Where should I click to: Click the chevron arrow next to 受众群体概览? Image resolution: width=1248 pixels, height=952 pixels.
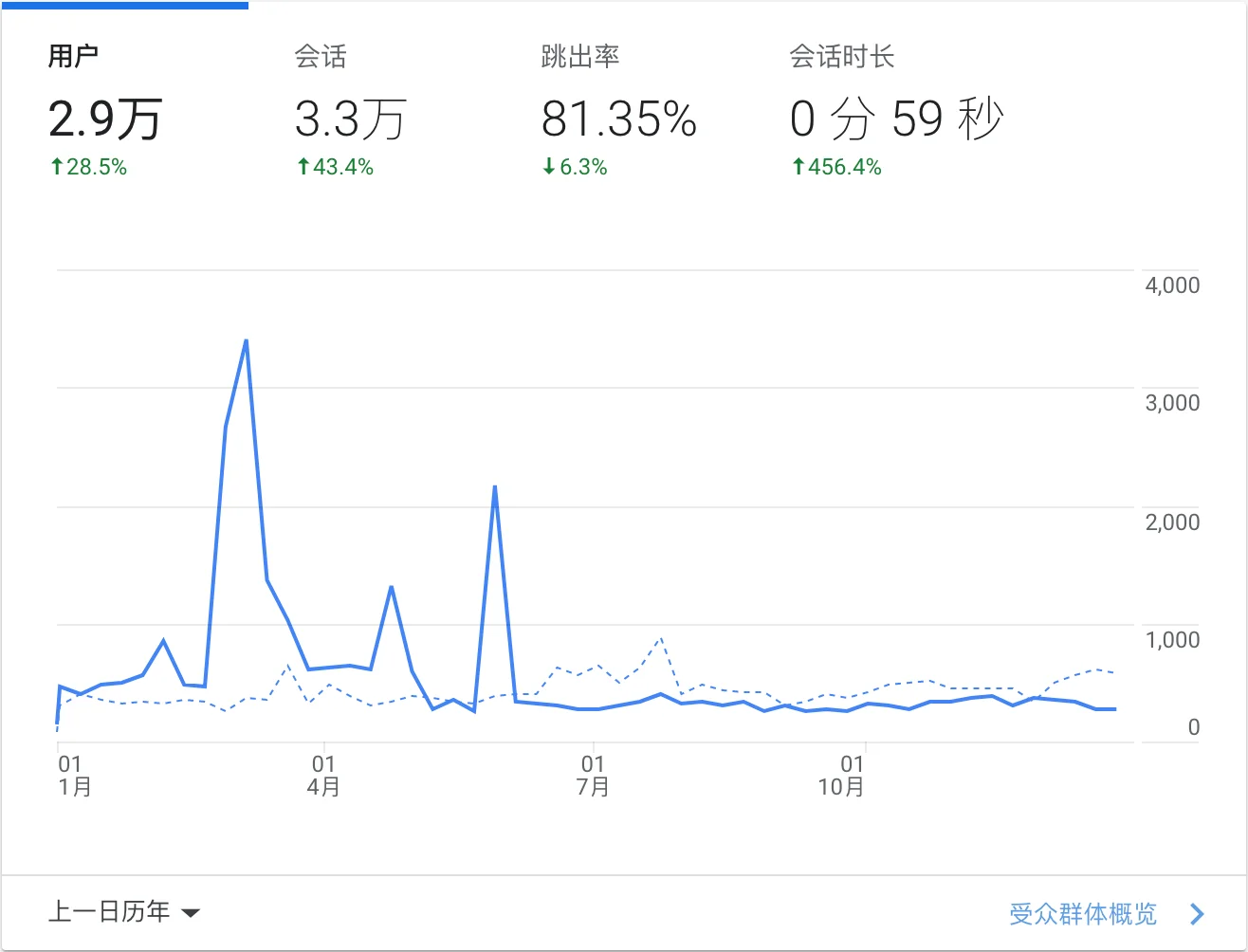pyautogui.click(x=1197, y=914)
